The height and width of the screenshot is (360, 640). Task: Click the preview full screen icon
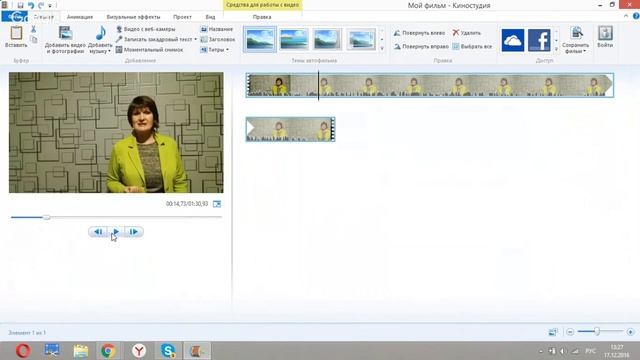(217, 204)
